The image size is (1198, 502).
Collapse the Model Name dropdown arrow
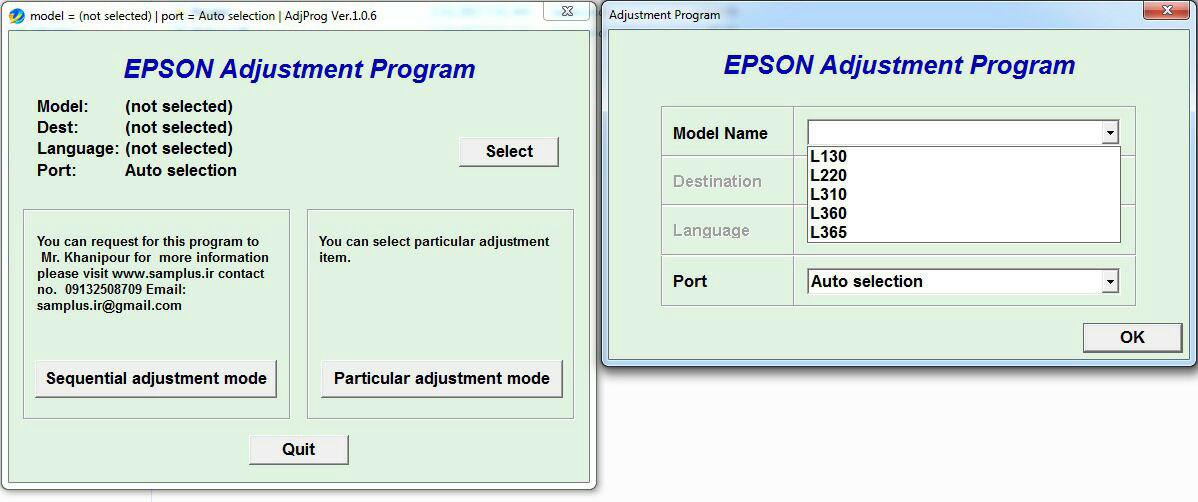1109,133
